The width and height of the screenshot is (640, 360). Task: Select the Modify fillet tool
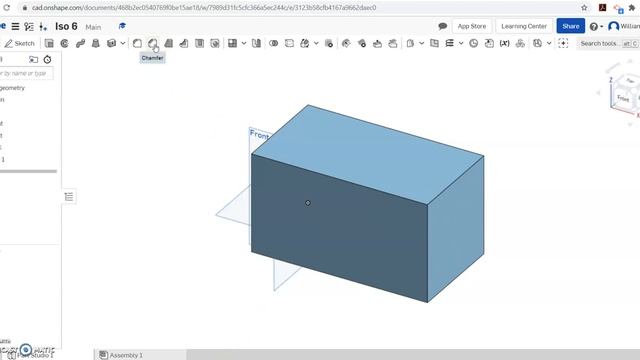click(x=346, y=43)
